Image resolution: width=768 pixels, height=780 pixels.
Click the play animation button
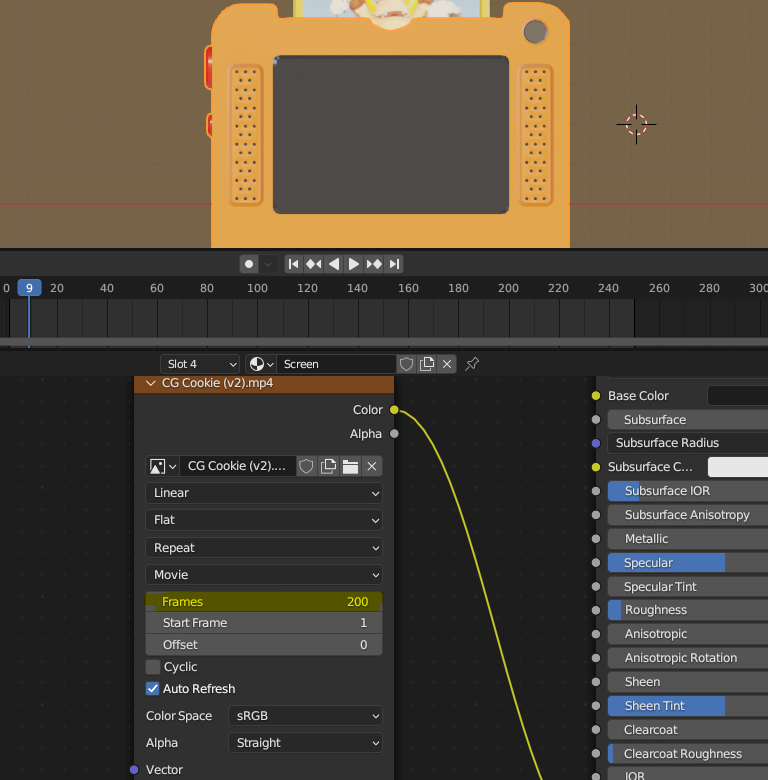[354, 264]
